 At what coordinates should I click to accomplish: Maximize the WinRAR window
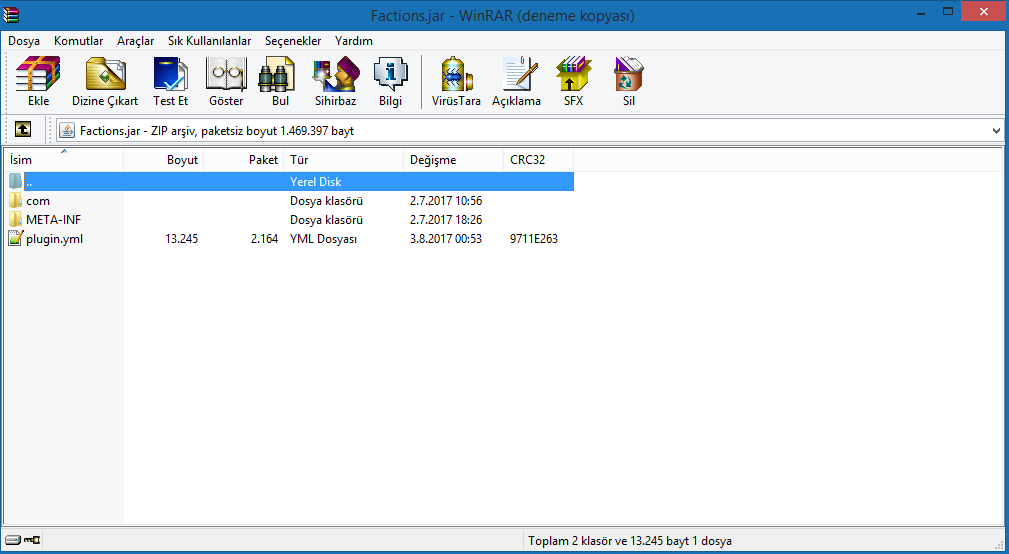click(x=947, y=12)
